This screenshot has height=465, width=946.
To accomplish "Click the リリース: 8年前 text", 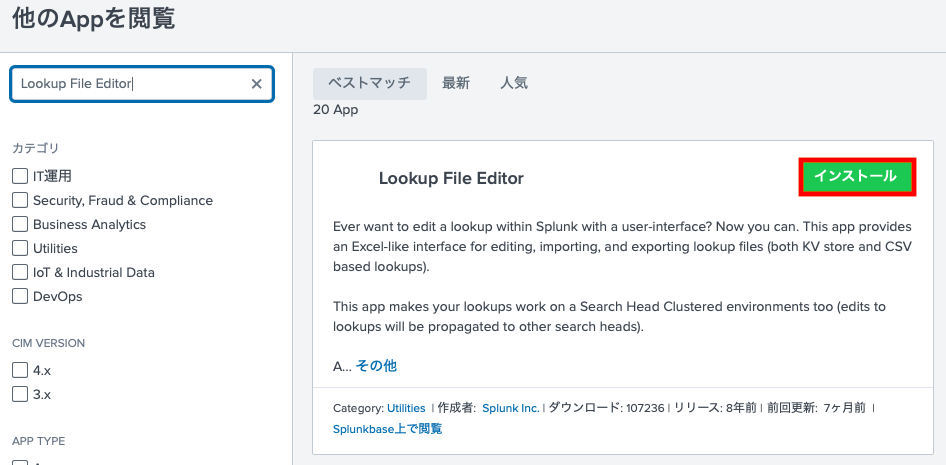I will [x=715, y=408].
